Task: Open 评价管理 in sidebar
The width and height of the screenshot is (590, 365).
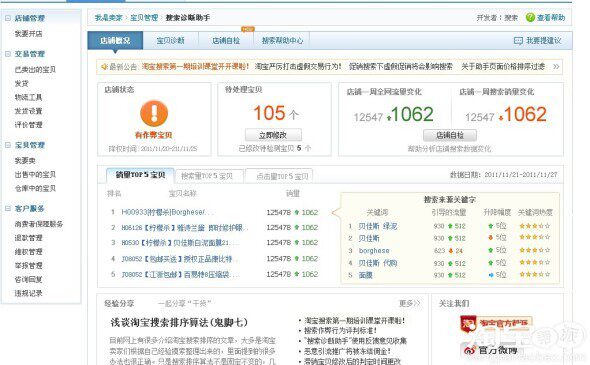Action: click(x=29, y=125)
